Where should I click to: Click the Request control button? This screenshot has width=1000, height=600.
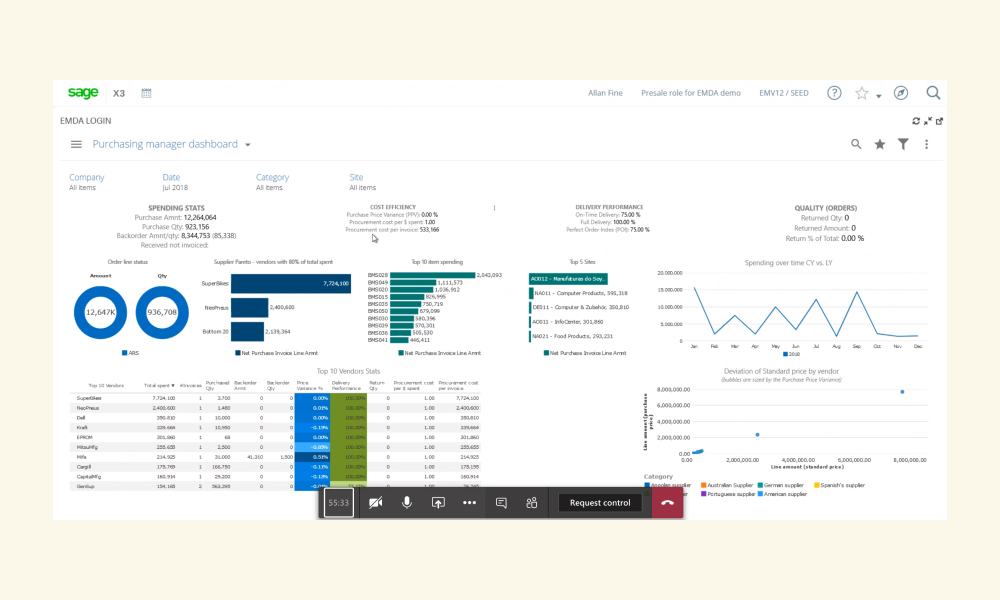pyautogui.click(x=599, y=502)
